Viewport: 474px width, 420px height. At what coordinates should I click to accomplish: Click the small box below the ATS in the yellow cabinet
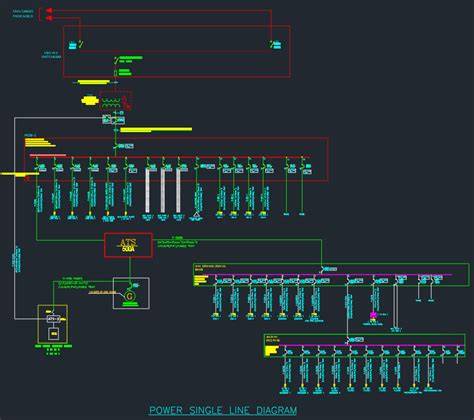pyautogui.click(x=53, y=334)
